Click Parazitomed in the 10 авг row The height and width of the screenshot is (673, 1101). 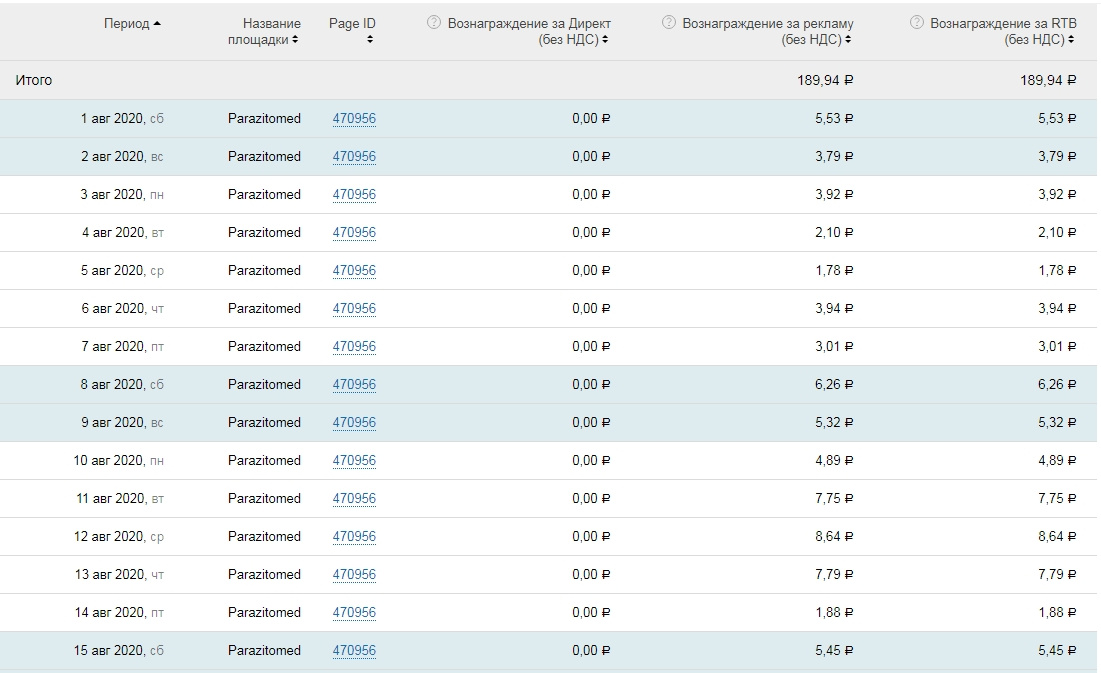(x=264, y=461)
